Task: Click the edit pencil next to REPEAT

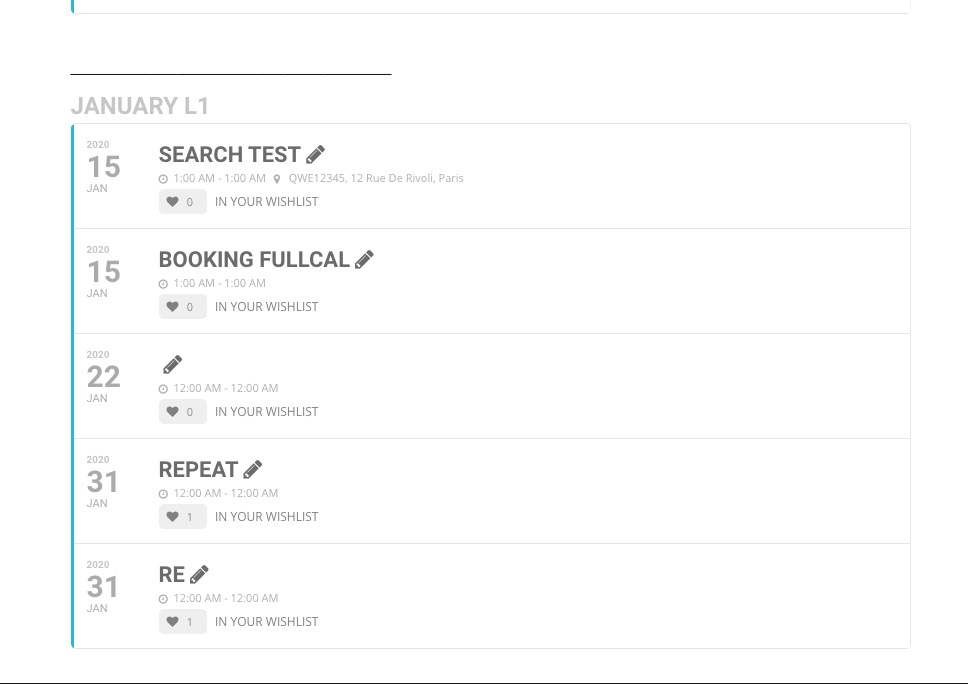Action: coord(253,469)
